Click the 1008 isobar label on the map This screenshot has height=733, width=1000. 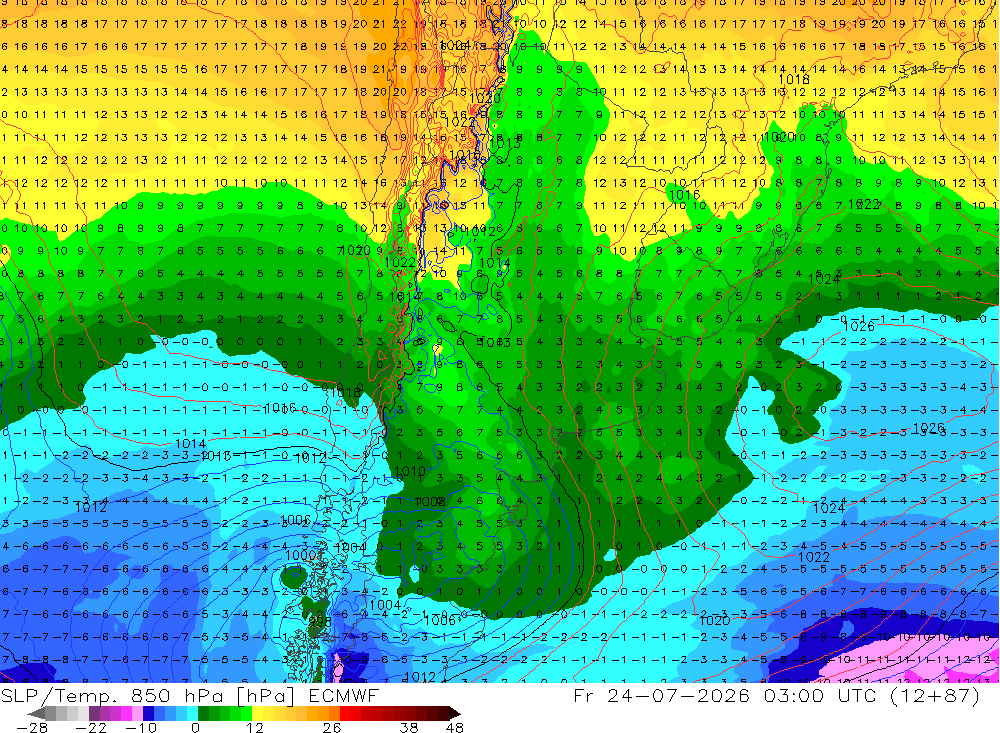pos(430,501)
